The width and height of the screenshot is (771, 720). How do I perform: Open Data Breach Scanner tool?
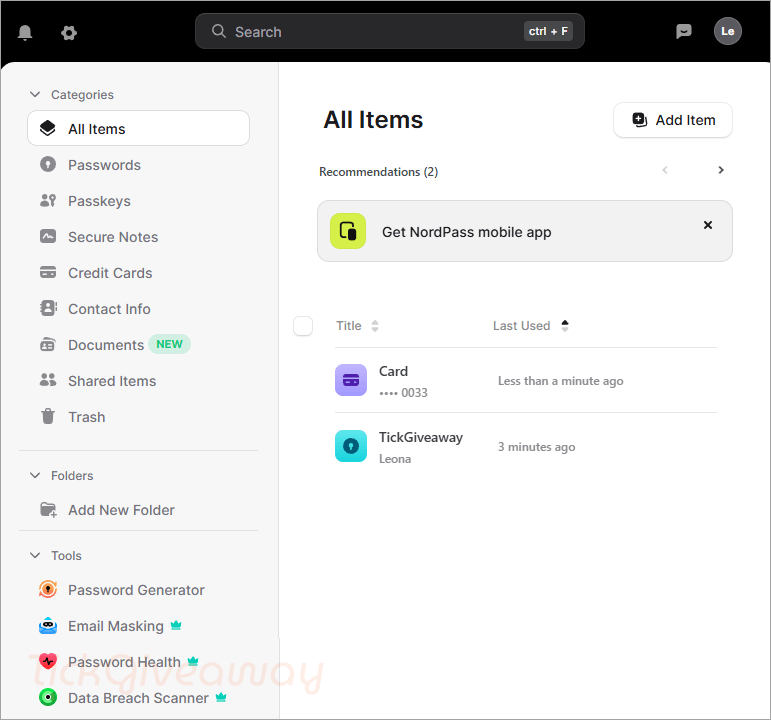pyautogui.click(x=138, y=697)
